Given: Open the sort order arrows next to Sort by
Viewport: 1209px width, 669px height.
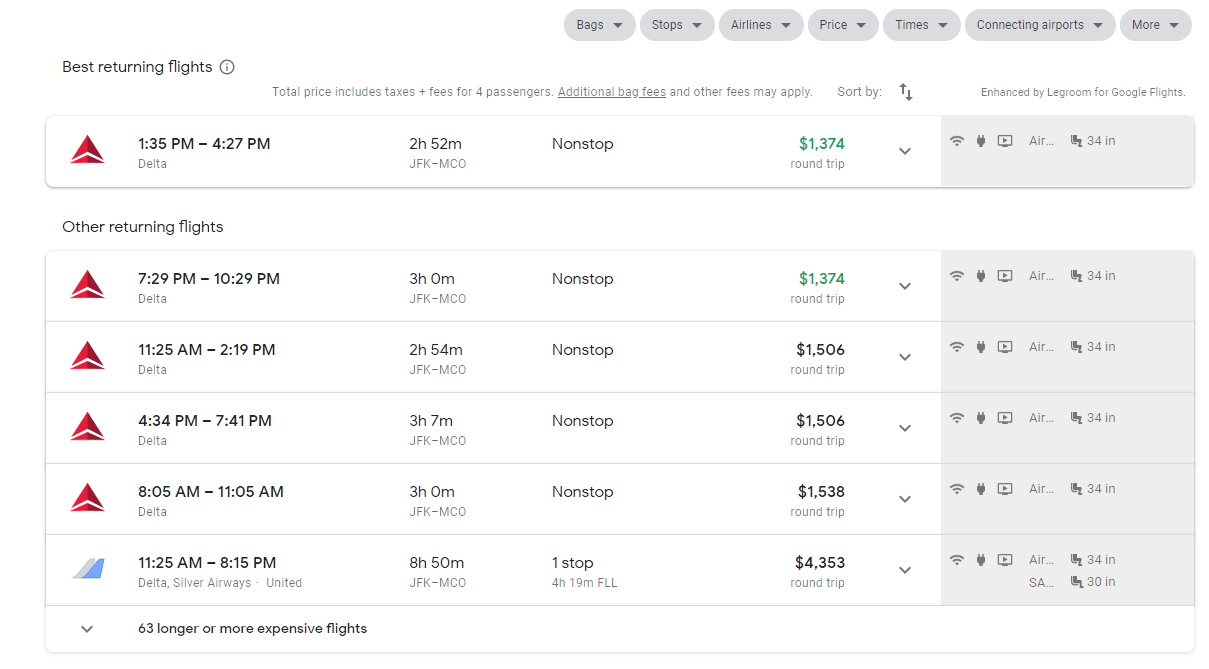Looking at the screenshot, I should pos(905,92).
